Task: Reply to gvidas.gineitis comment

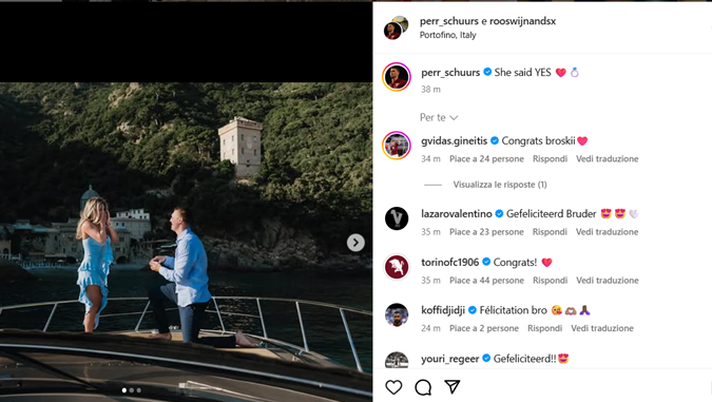Action: pos(550,159)
